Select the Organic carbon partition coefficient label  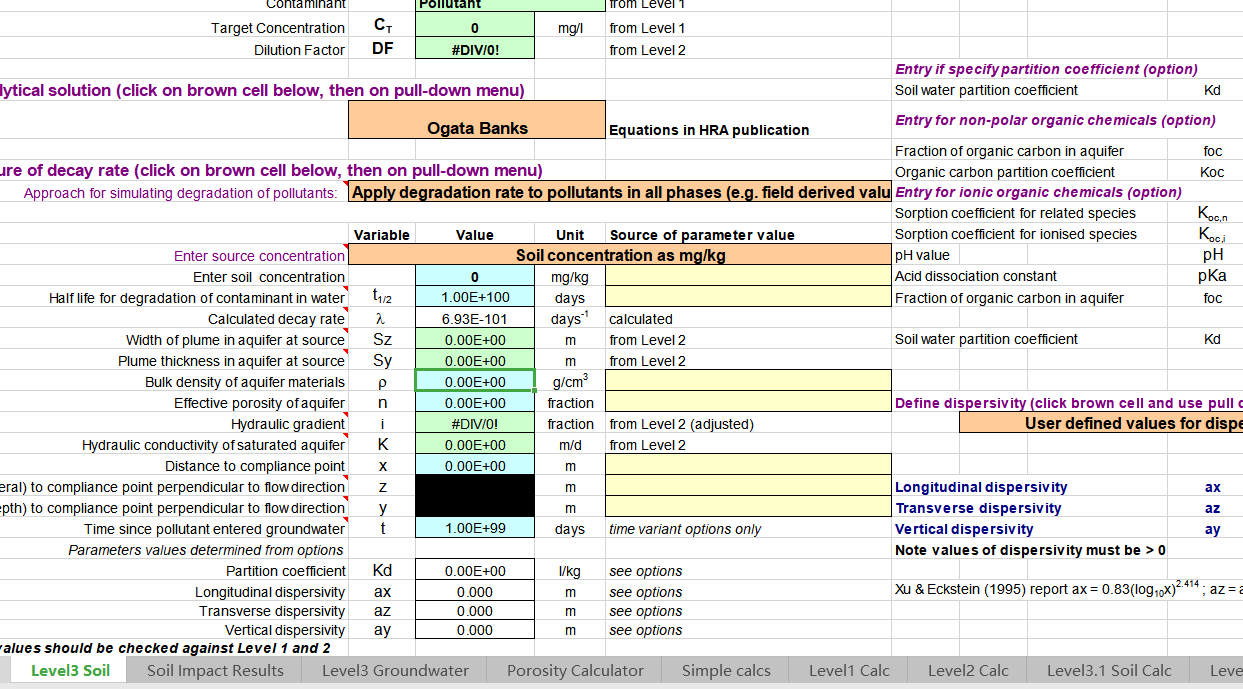pos(1005,172)
